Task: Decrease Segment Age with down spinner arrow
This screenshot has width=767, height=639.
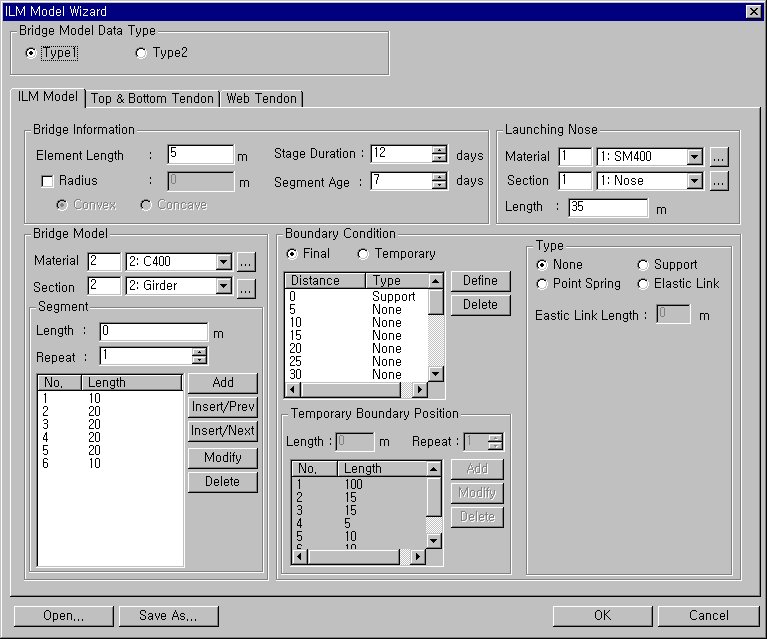Action: pos(439,185)
